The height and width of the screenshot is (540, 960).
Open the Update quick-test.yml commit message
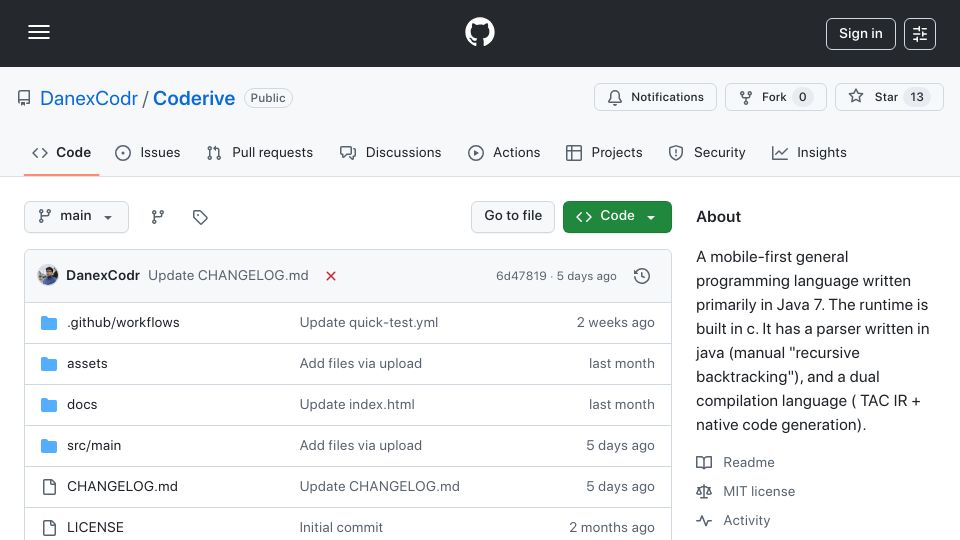click(x=369, y=323)
